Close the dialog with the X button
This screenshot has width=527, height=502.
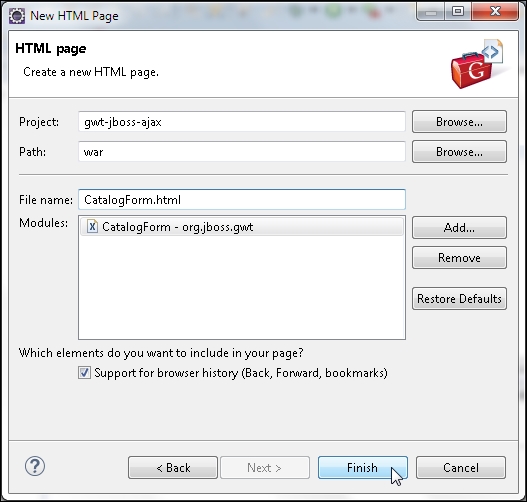coord(495,11)
